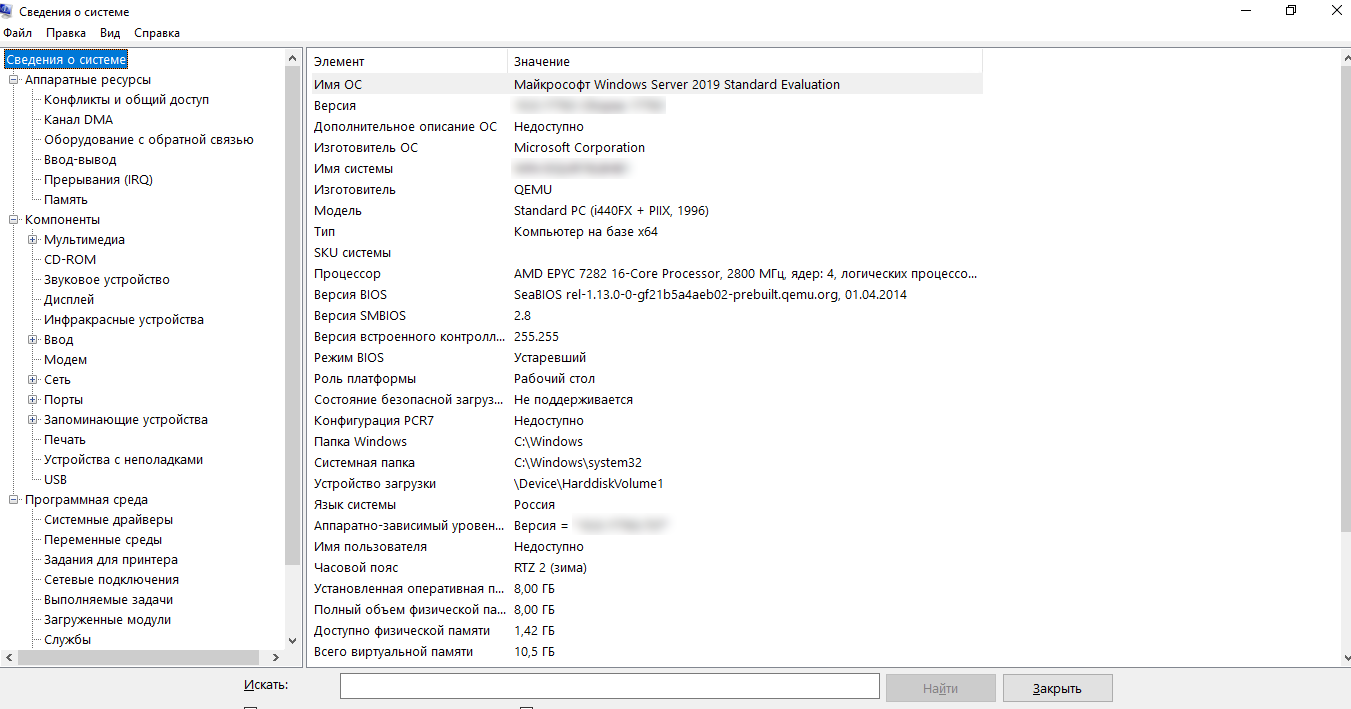Open the Вид menu
The image size is (1351, 709).
(110, 33)
